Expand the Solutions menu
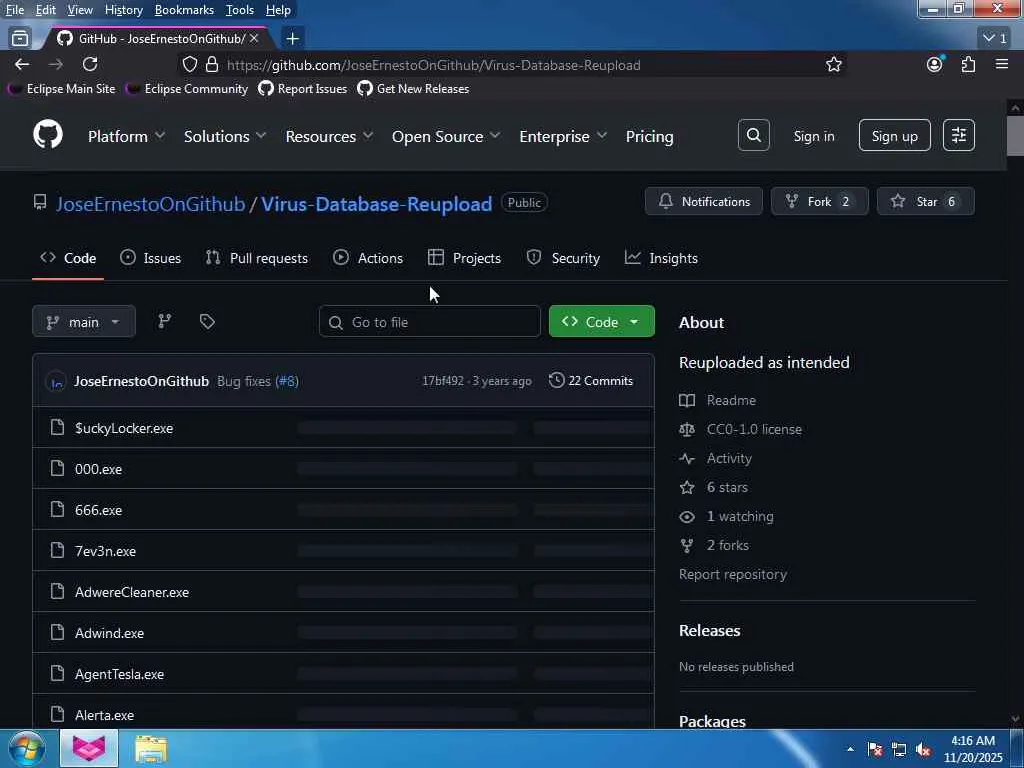 225,136
